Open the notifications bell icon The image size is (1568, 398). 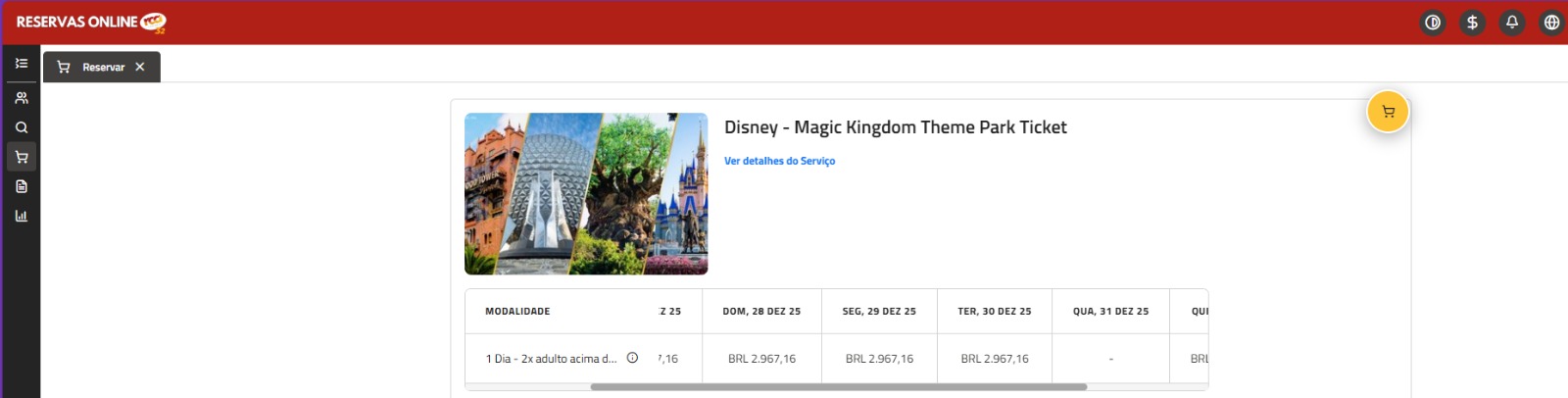coord(1512,23)
